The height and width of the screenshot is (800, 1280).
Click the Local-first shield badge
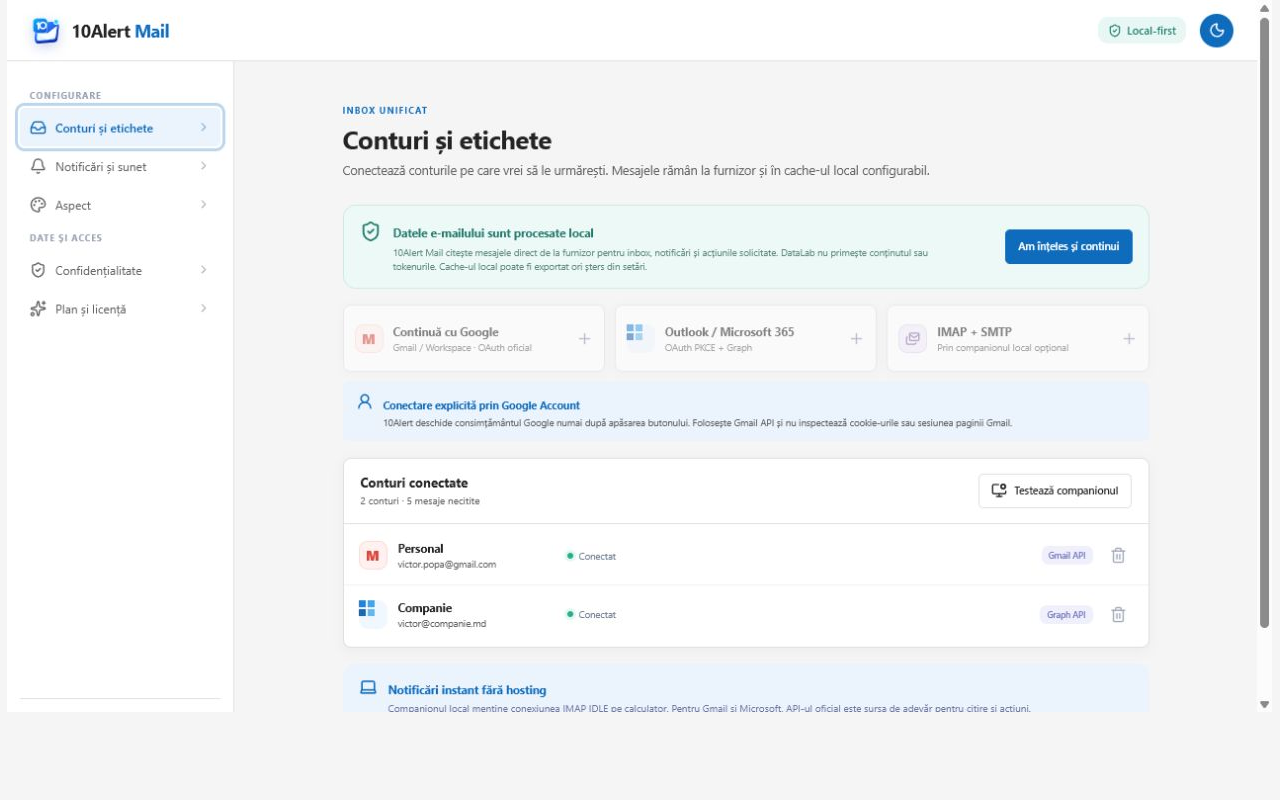[x=1141, y=31]
